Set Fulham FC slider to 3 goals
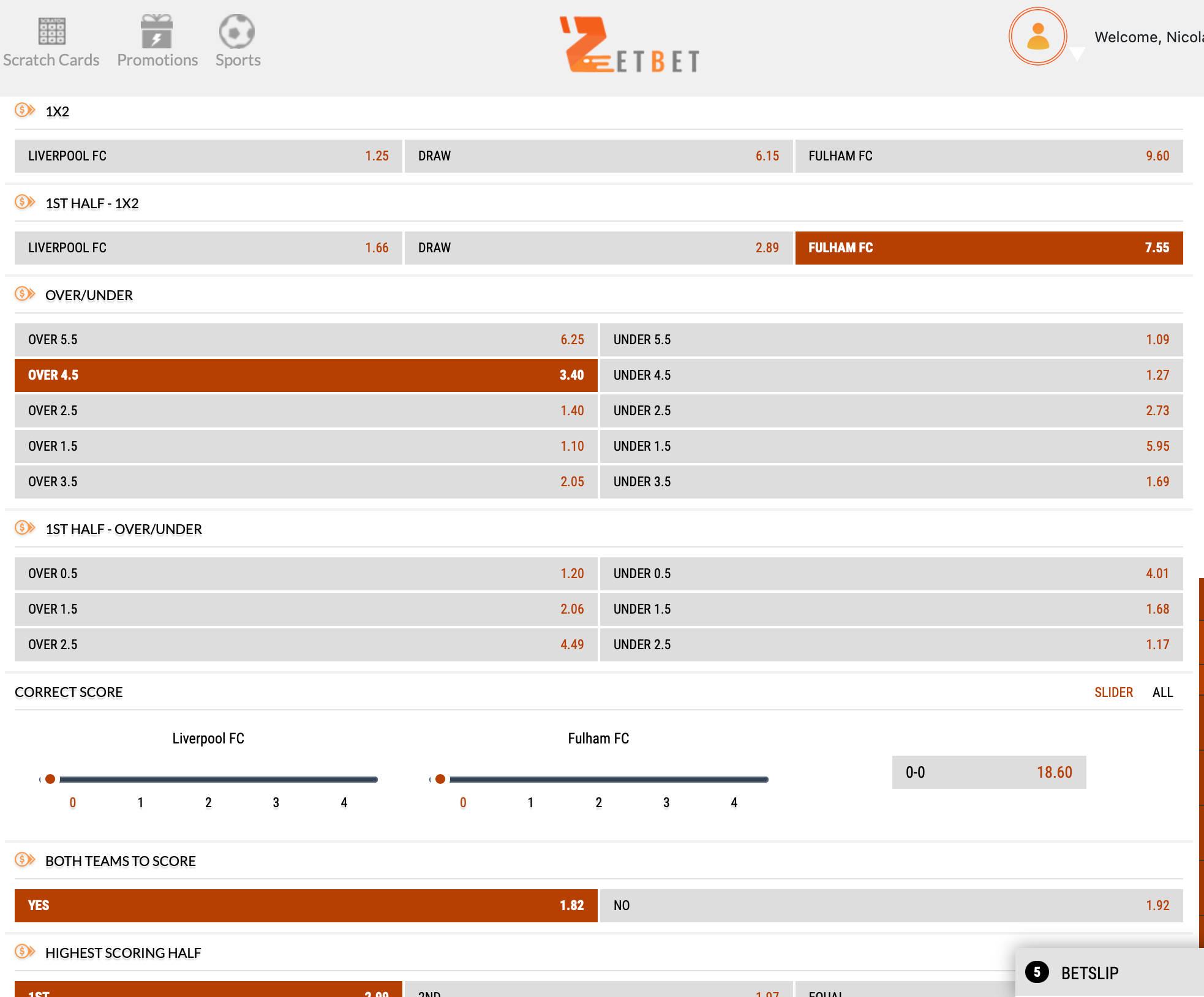Screen dimensions: 1204x997 [x=666, y=802]
